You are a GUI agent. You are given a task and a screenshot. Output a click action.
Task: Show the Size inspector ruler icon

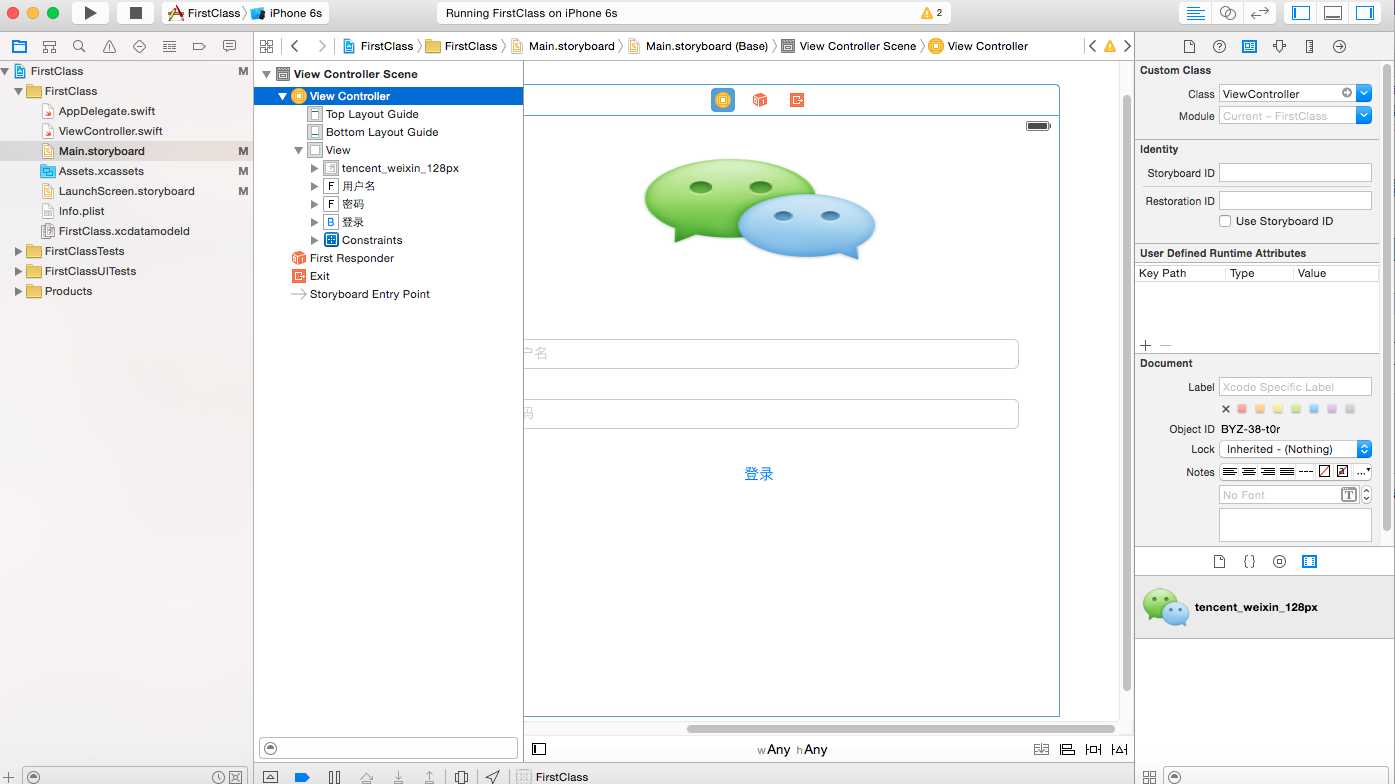coord(1309,46)
